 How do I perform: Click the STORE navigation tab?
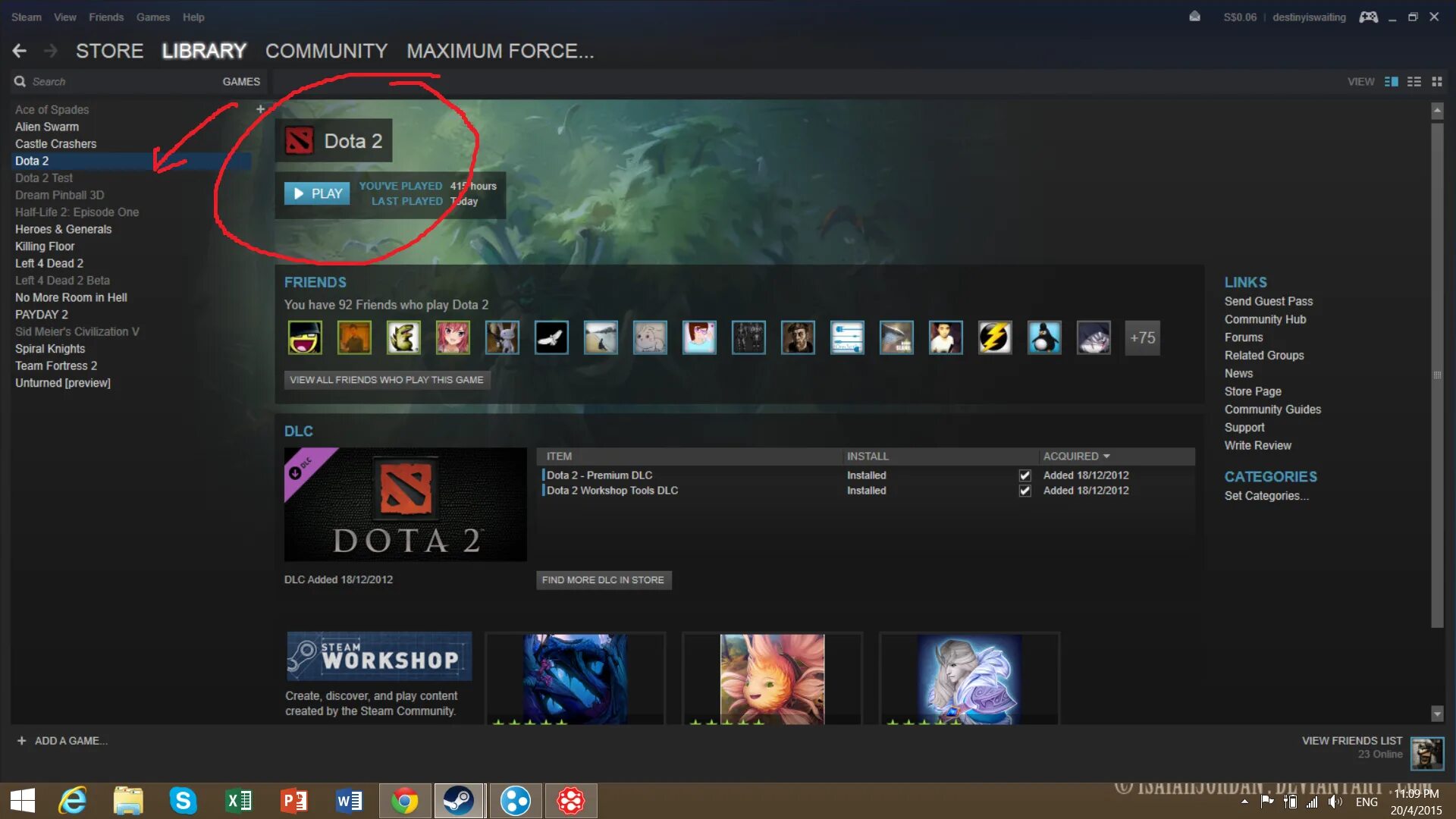[x=110, y=51]
